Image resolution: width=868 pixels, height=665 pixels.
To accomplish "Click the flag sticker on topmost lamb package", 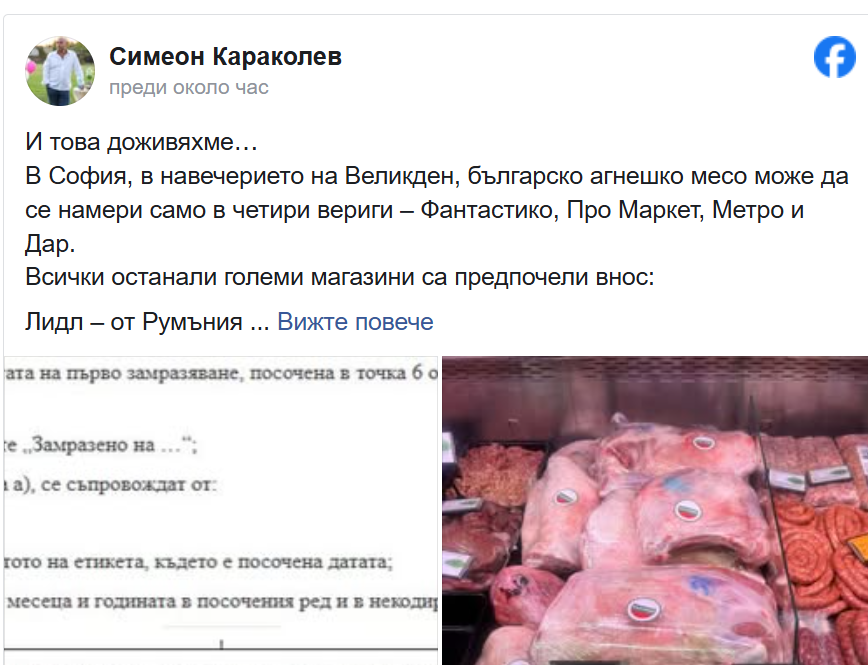I will click(x=703, y=442).
